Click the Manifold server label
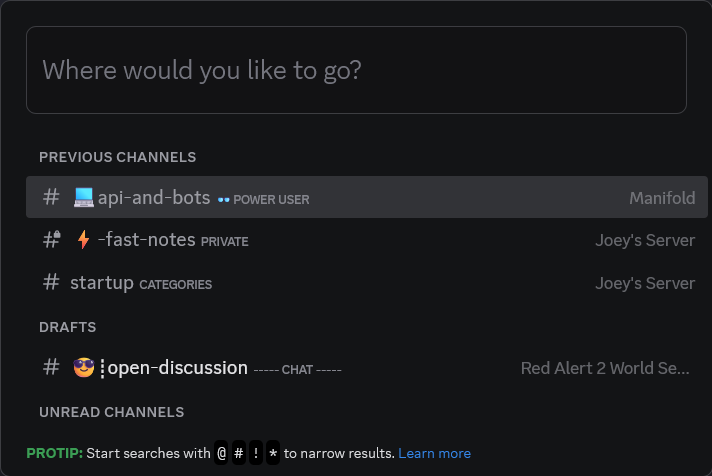This screenshot has height=476, width=712. [662, 198]
